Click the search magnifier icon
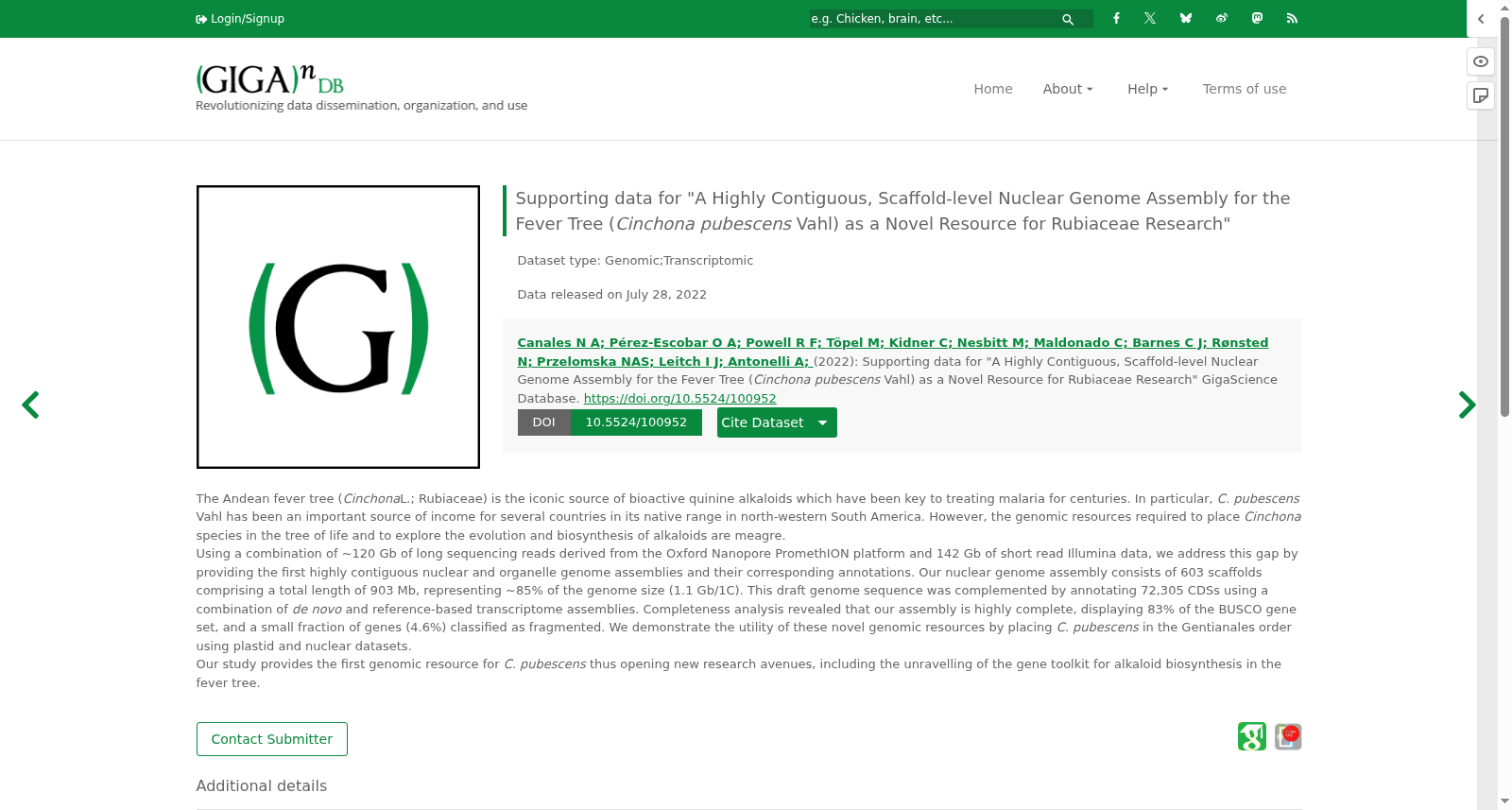Viewport: 1512px width, 810px height. (1068, 19)
